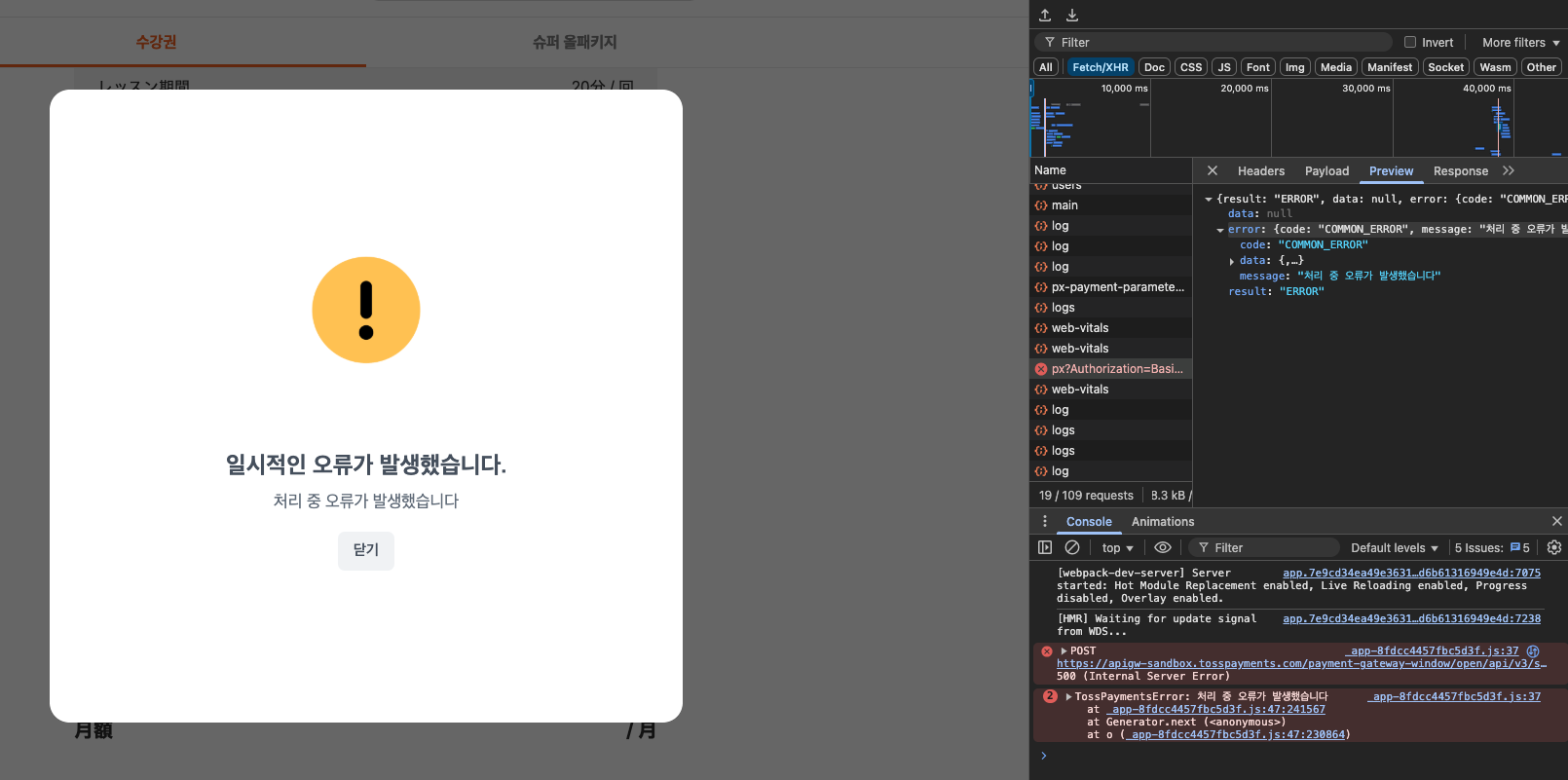The image size is (1568, 780).
Task: Create a live expression with eye icon
Action: point(1163,547)
